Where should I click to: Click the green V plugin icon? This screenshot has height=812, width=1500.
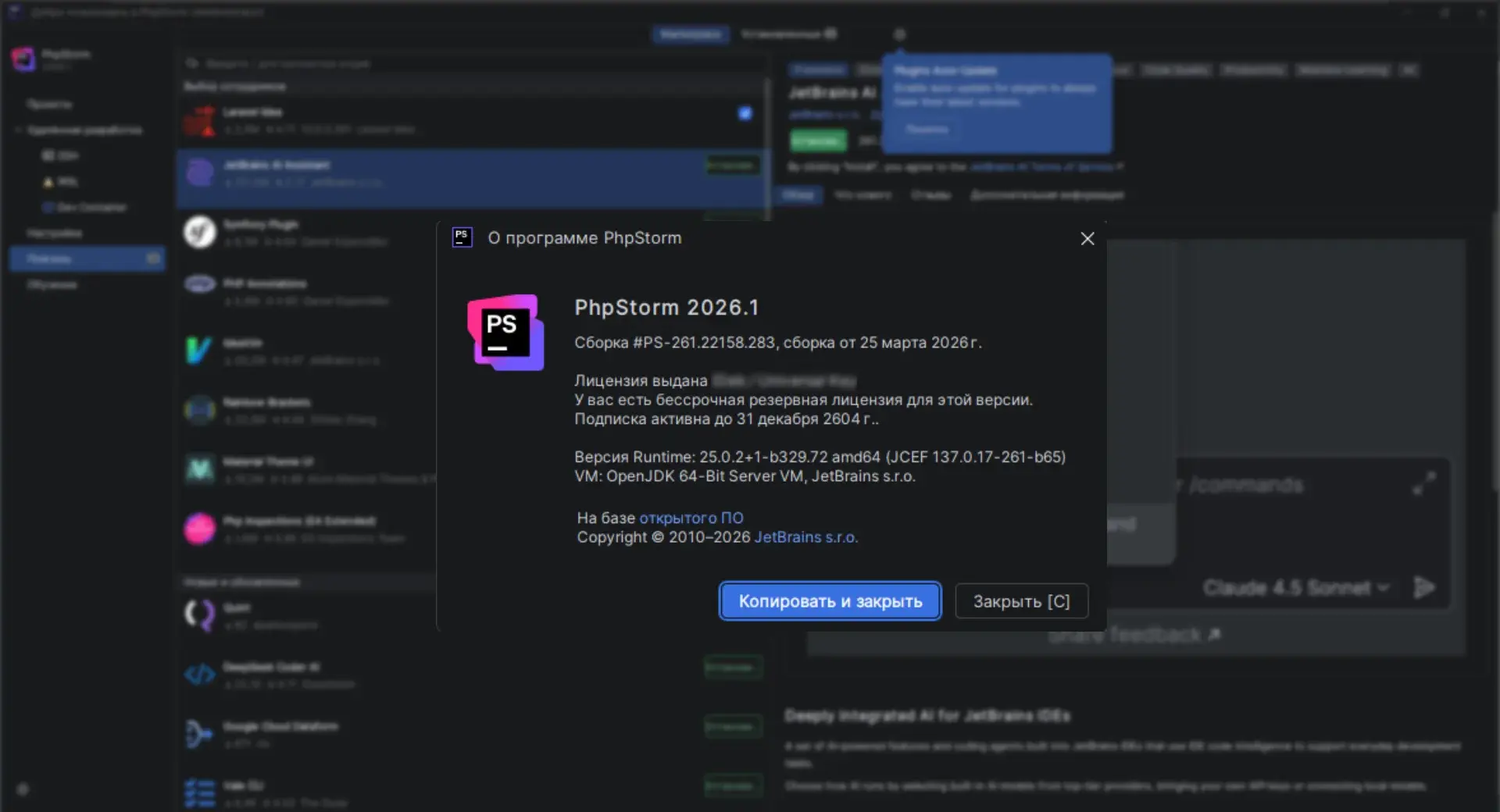pyautogui.click(x=198, y=351)
